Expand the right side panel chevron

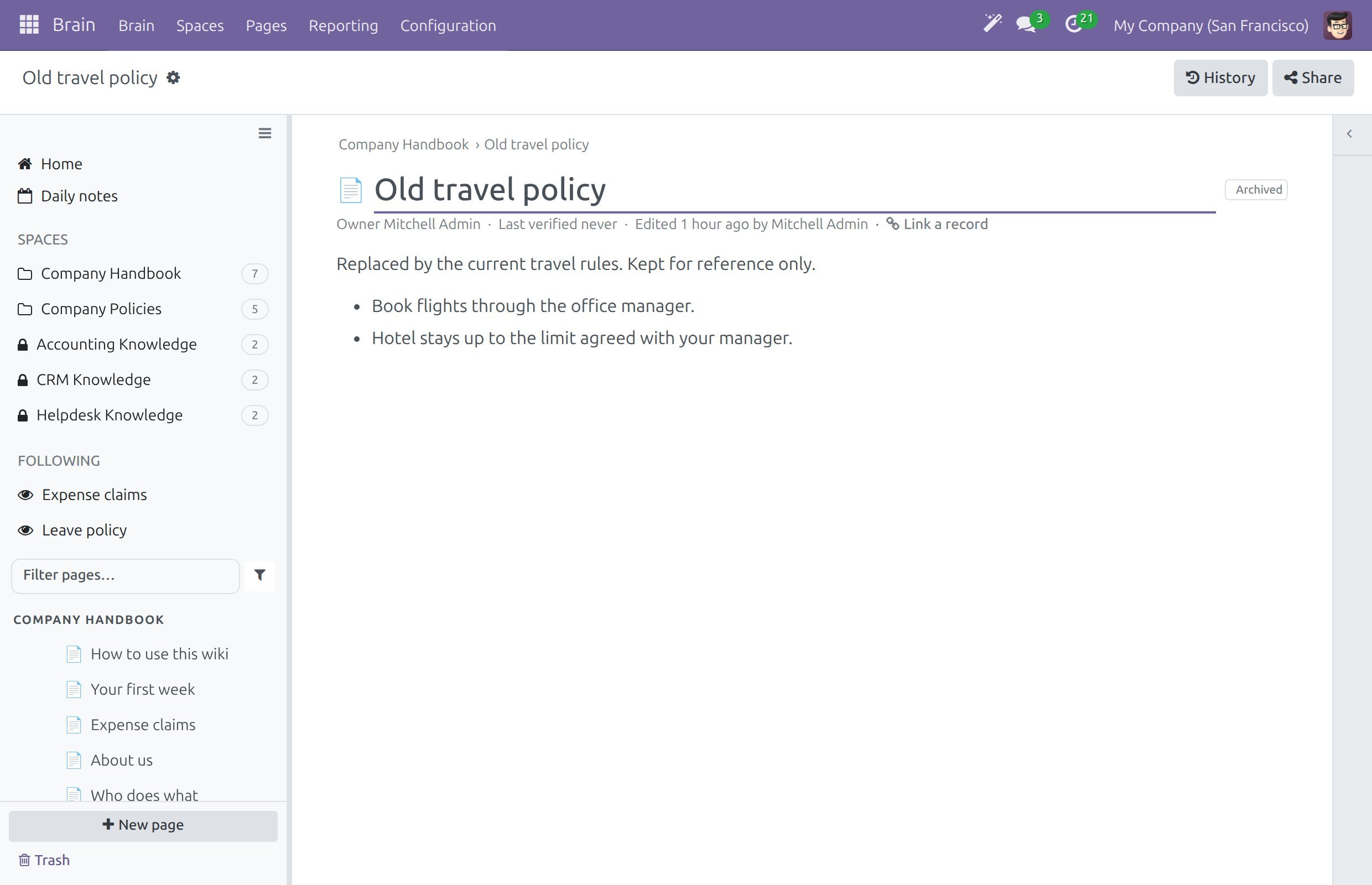[1349, 134]
